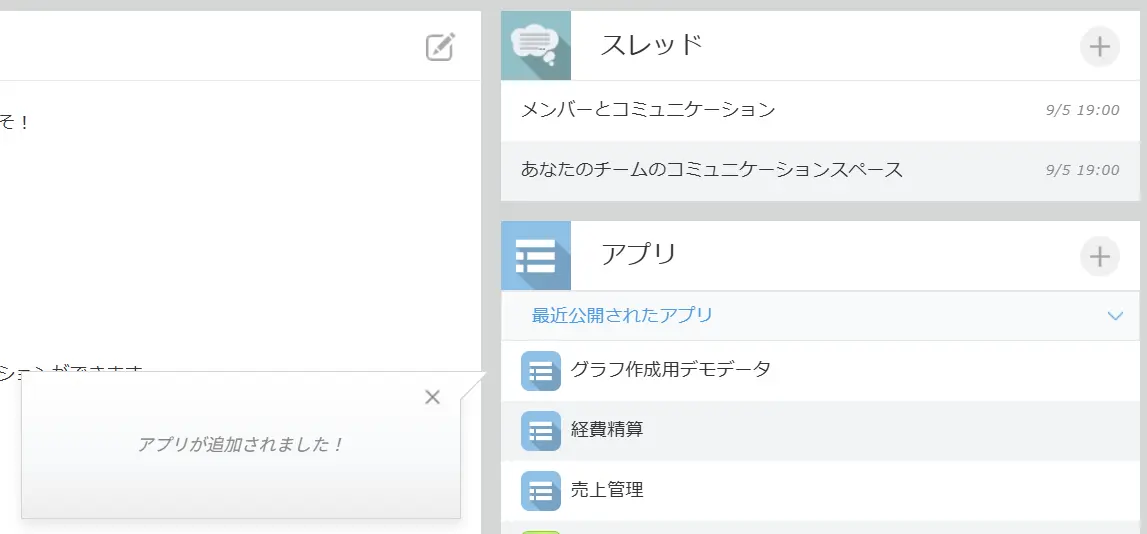Click the 経費精算 app icon
Screen dimensions: 1147x534
tap(540, 431)
